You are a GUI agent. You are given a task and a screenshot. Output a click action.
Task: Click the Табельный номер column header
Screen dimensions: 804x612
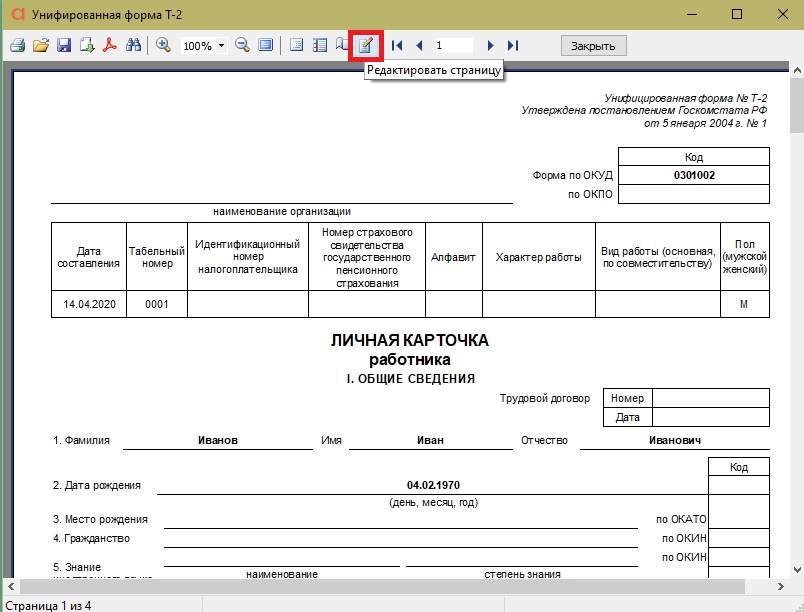157,257
